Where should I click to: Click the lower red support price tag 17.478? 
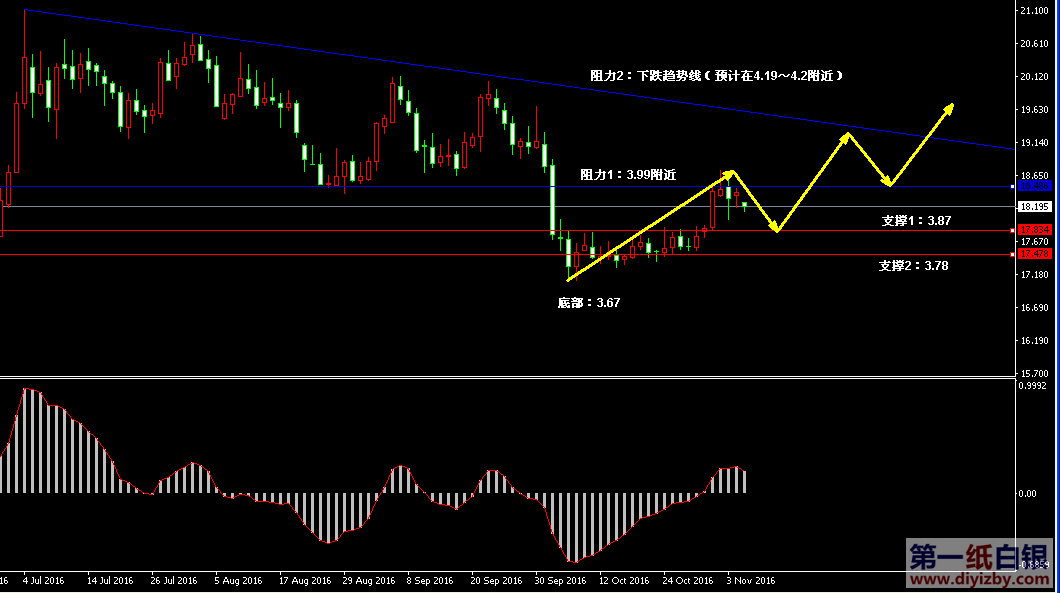click(1034, 254)
